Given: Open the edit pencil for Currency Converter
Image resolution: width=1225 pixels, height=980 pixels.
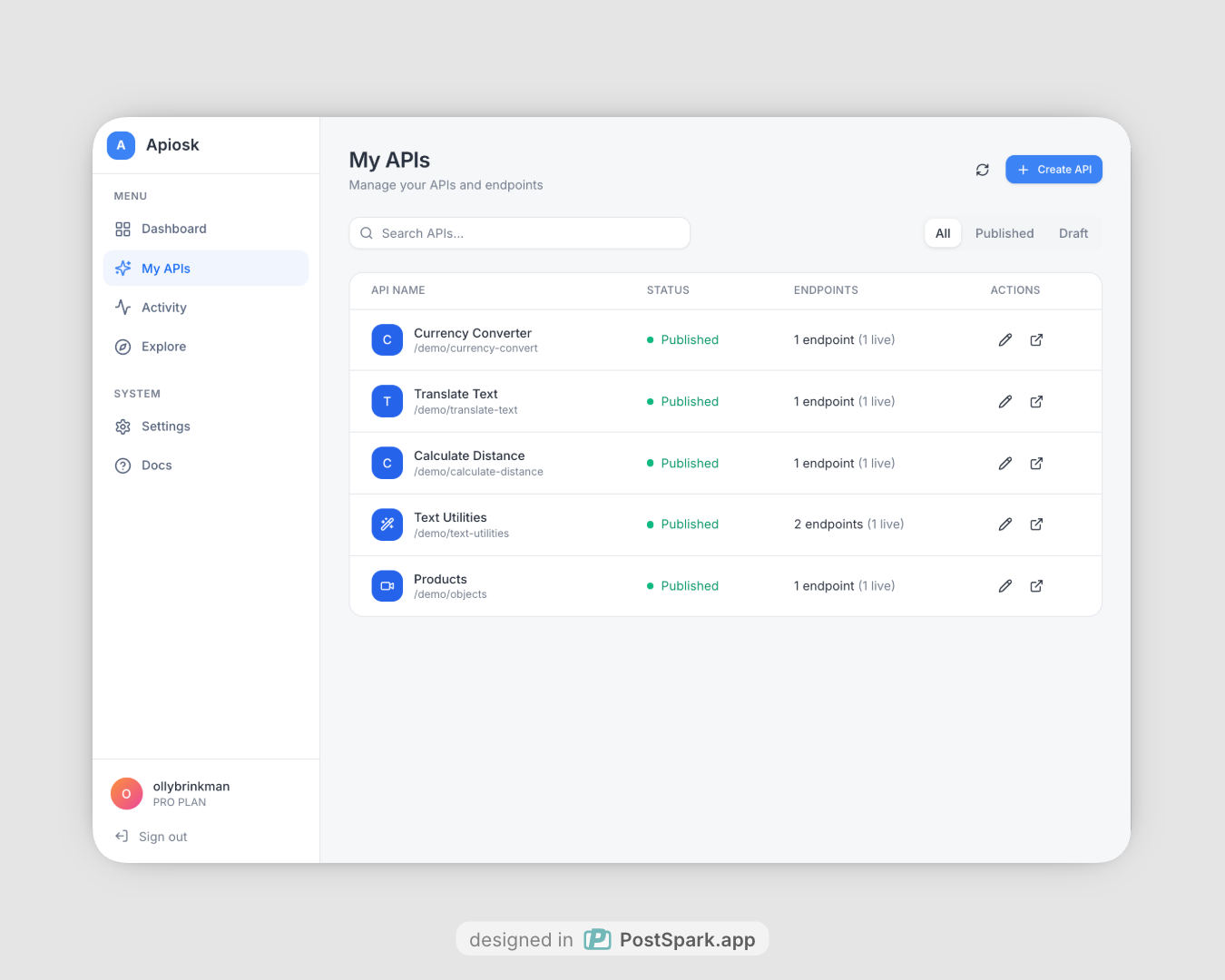Looking at the screenshot, I should [x=1004, y=339].
